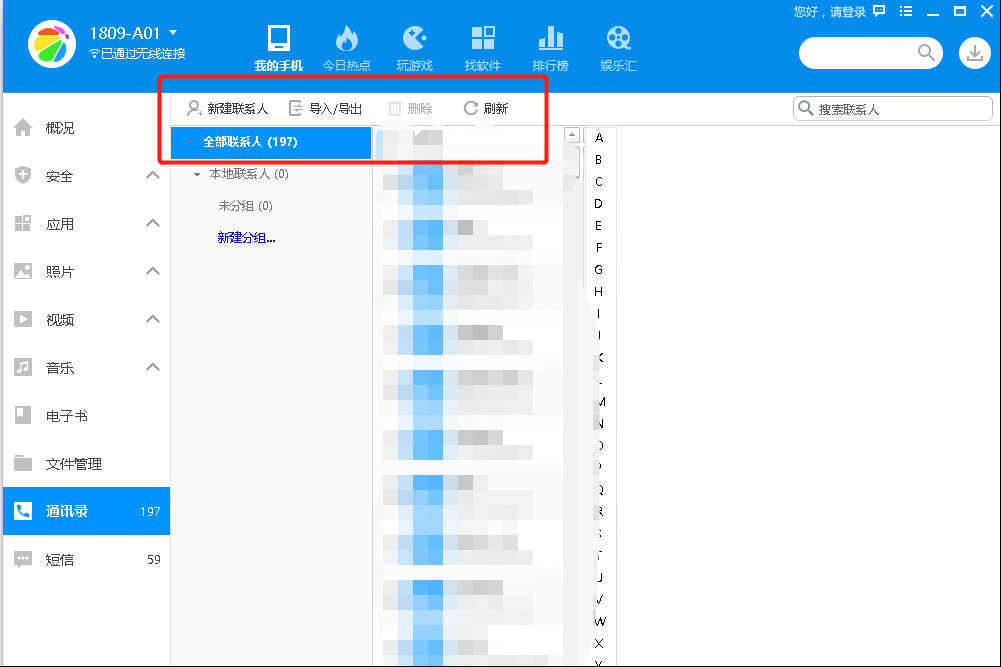Collapse the 本地联系人 tree node

point(197,175)
